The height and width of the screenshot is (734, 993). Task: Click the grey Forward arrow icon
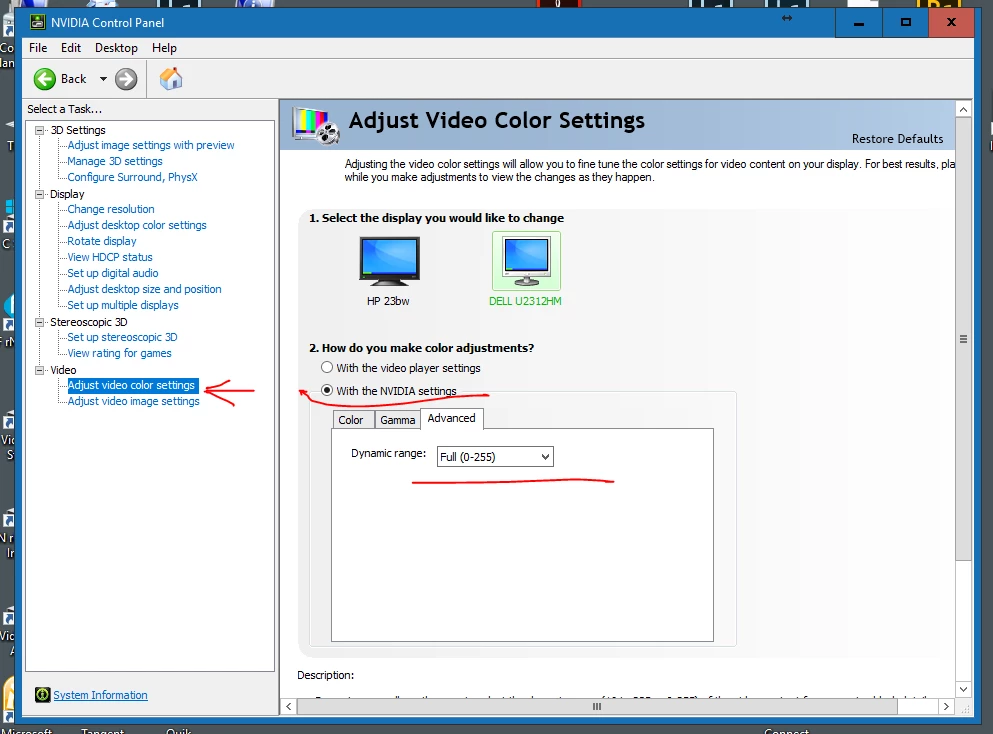(126, 79)
